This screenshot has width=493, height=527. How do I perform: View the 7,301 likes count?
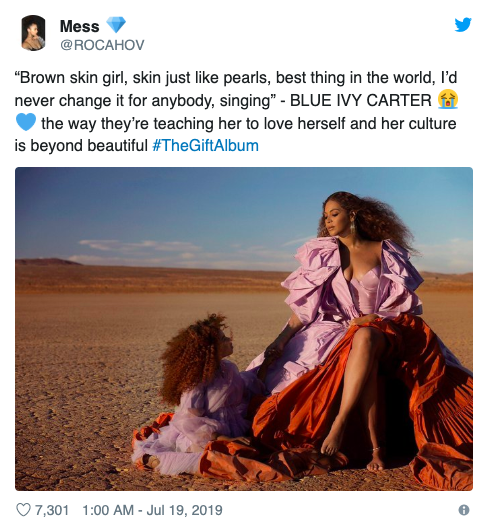tap(52, 510)
